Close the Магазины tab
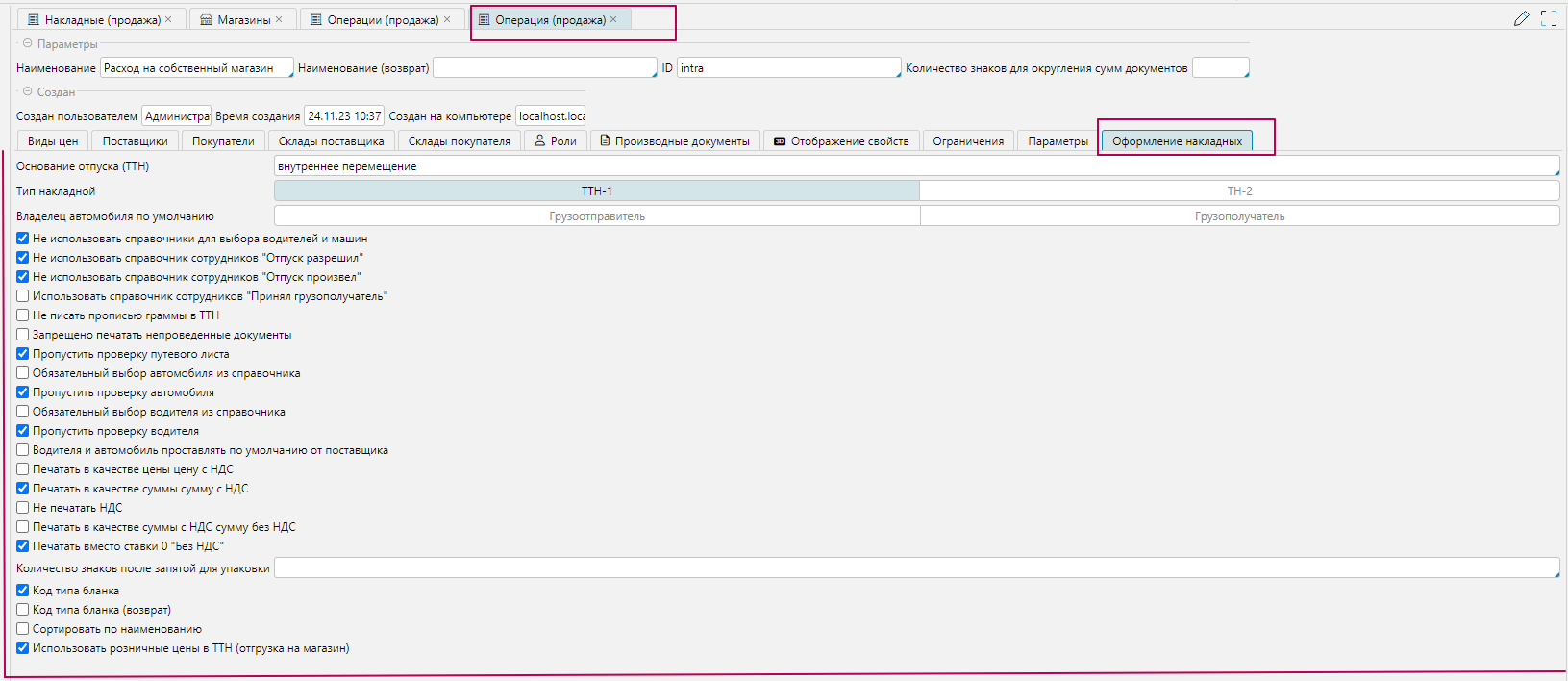Screen dimensions: 1568x681 (x=279, y=19)
